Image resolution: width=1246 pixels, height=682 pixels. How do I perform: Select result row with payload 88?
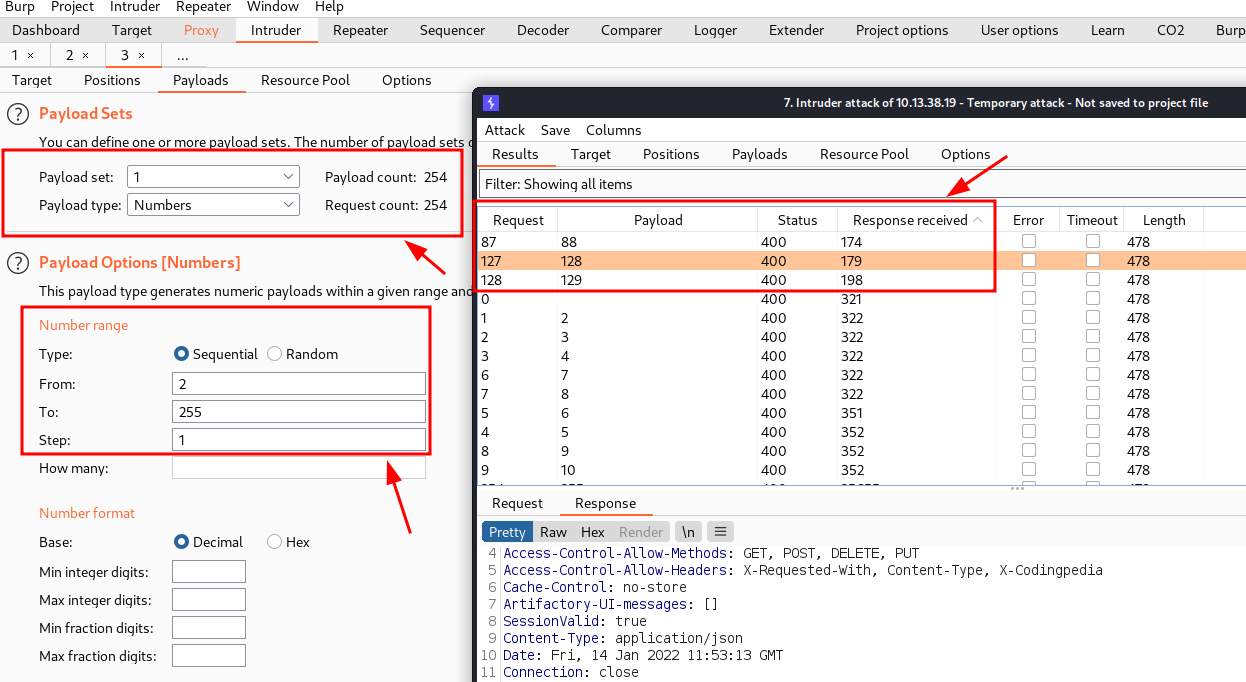pyautogui.click(x=862, y=242)
